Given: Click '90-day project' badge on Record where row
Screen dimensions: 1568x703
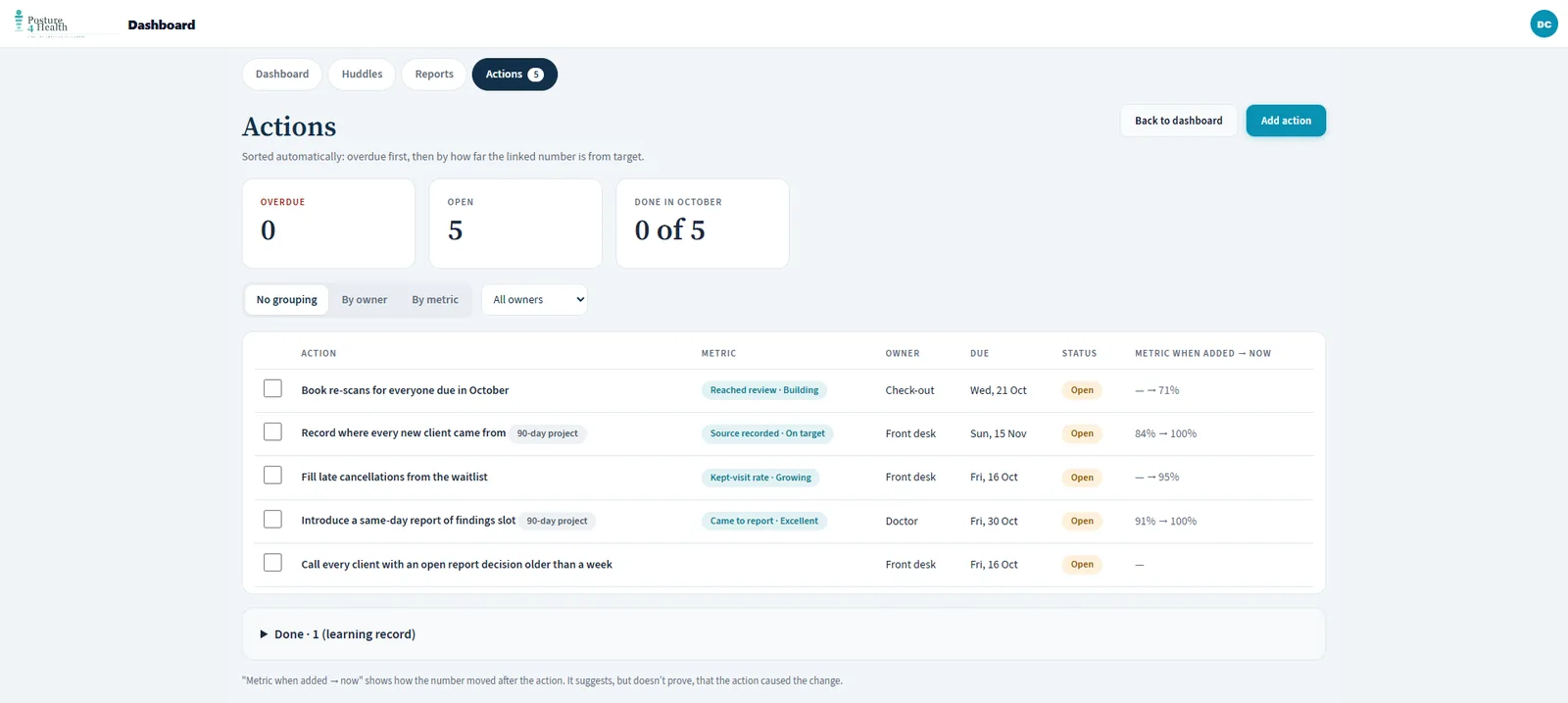Looking at the screenshot, I should click(547, 433).
